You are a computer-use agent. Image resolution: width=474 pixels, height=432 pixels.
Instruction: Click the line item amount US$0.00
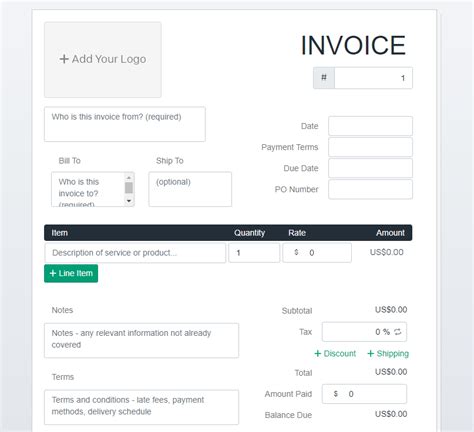387,252
